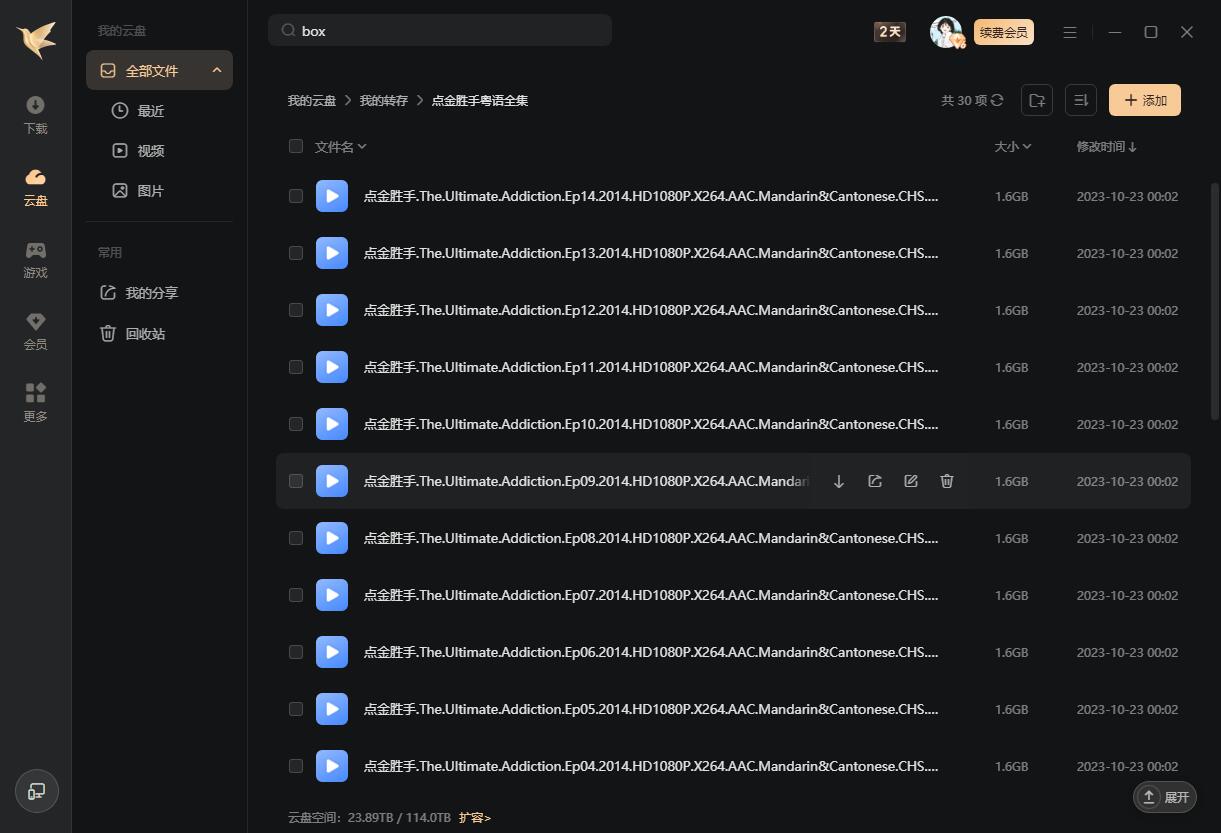Click the download icon on the Ep09 row
Image resolution: width=1221 pixels, height=833 pixels.
[x=839, y=481]
